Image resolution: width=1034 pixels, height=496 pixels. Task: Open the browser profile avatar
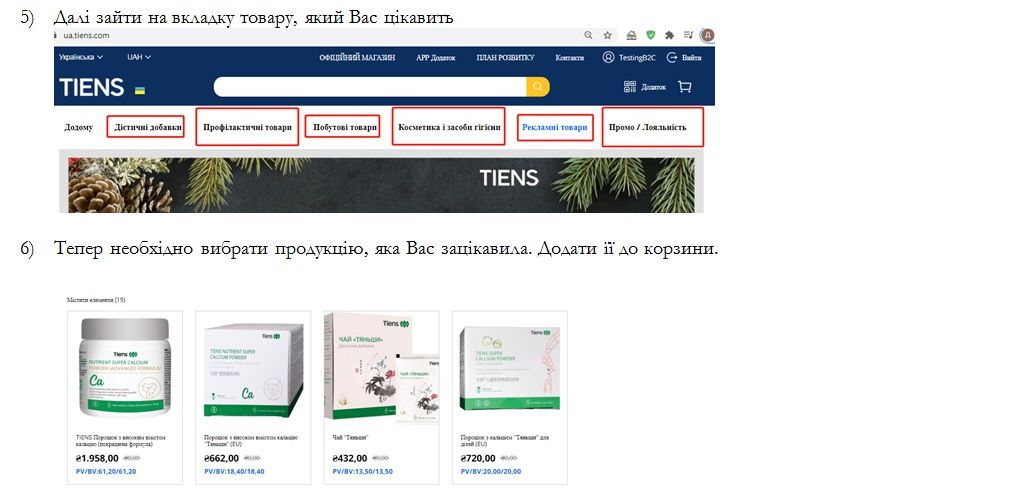(x=708, y=36)
